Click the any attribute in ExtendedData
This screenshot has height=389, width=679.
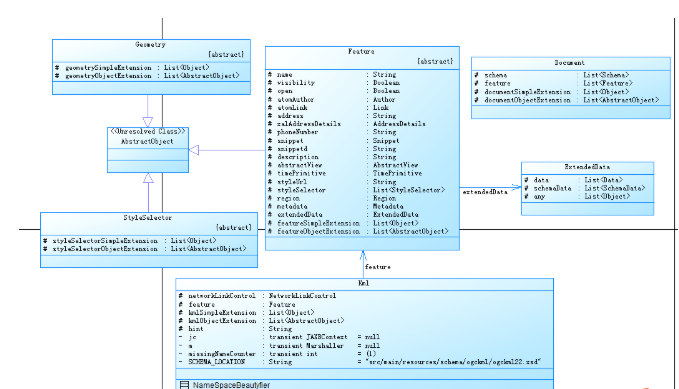coord(577,196)
